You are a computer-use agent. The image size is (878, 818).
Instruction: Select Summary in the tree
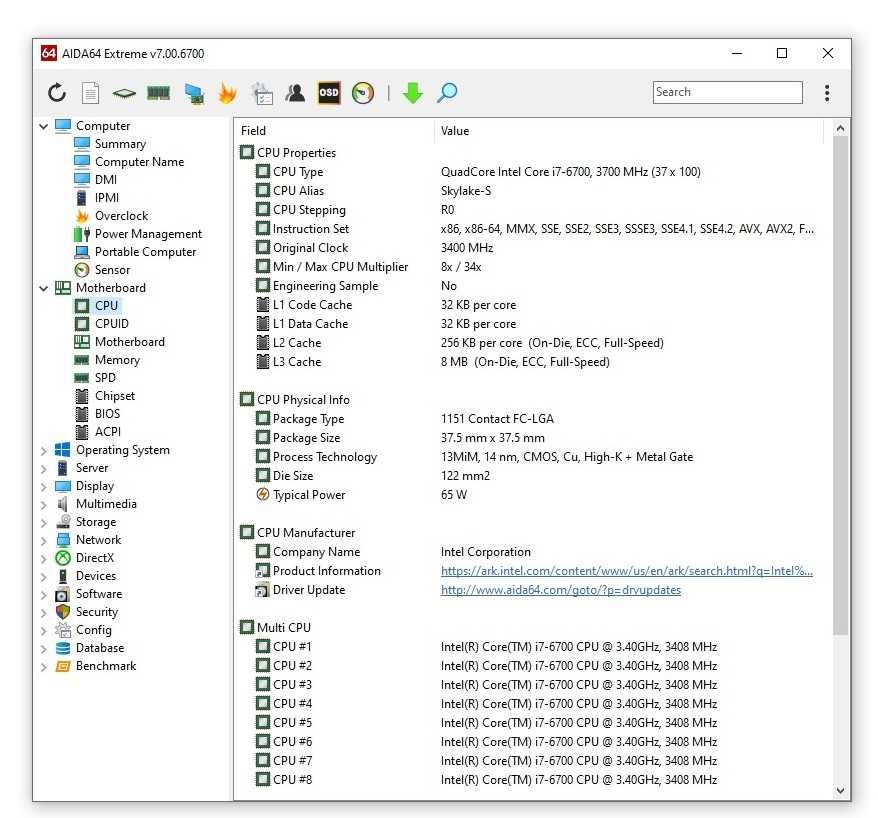click(x=120, y=144)
